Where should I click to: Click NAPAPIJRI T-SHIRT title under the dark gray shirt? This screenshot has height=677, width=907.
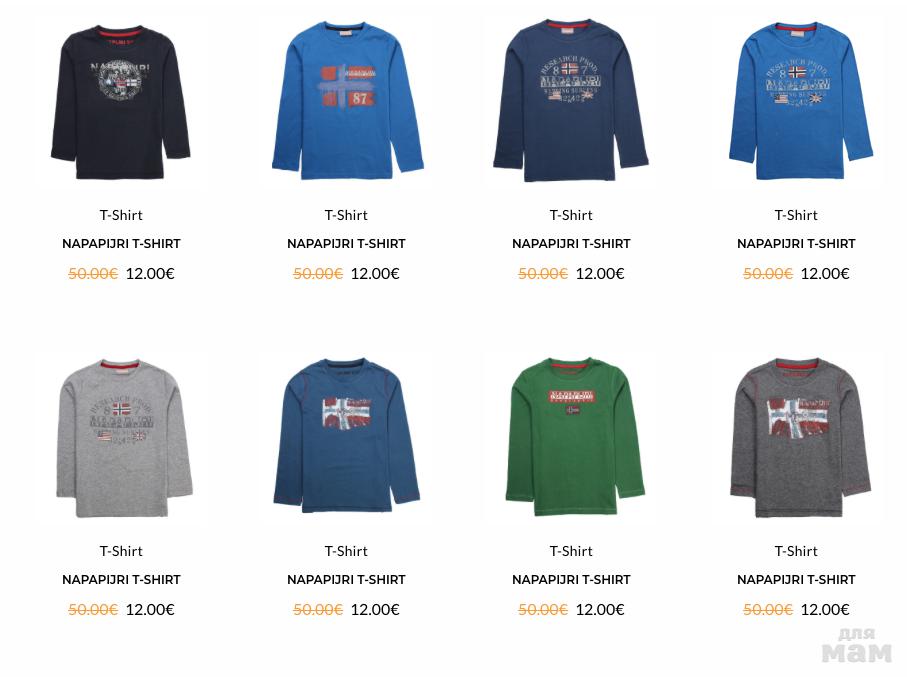click(x=797, y=580)
